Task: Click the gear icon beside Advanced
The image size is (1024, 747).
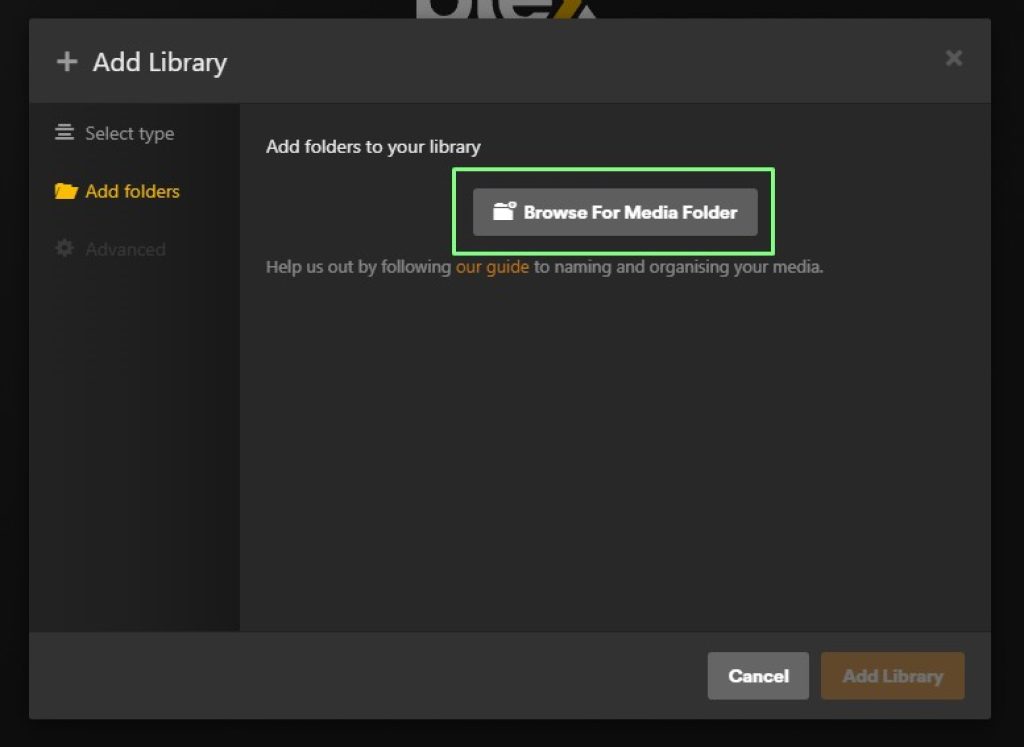Action: [65, 249]
